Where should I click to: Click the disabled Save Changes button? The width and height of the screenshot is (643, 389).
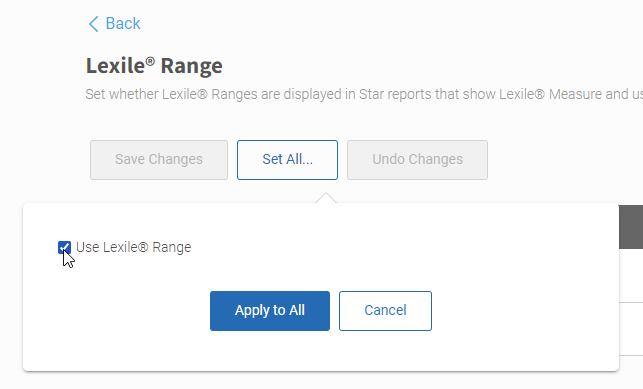coord(159,160)
